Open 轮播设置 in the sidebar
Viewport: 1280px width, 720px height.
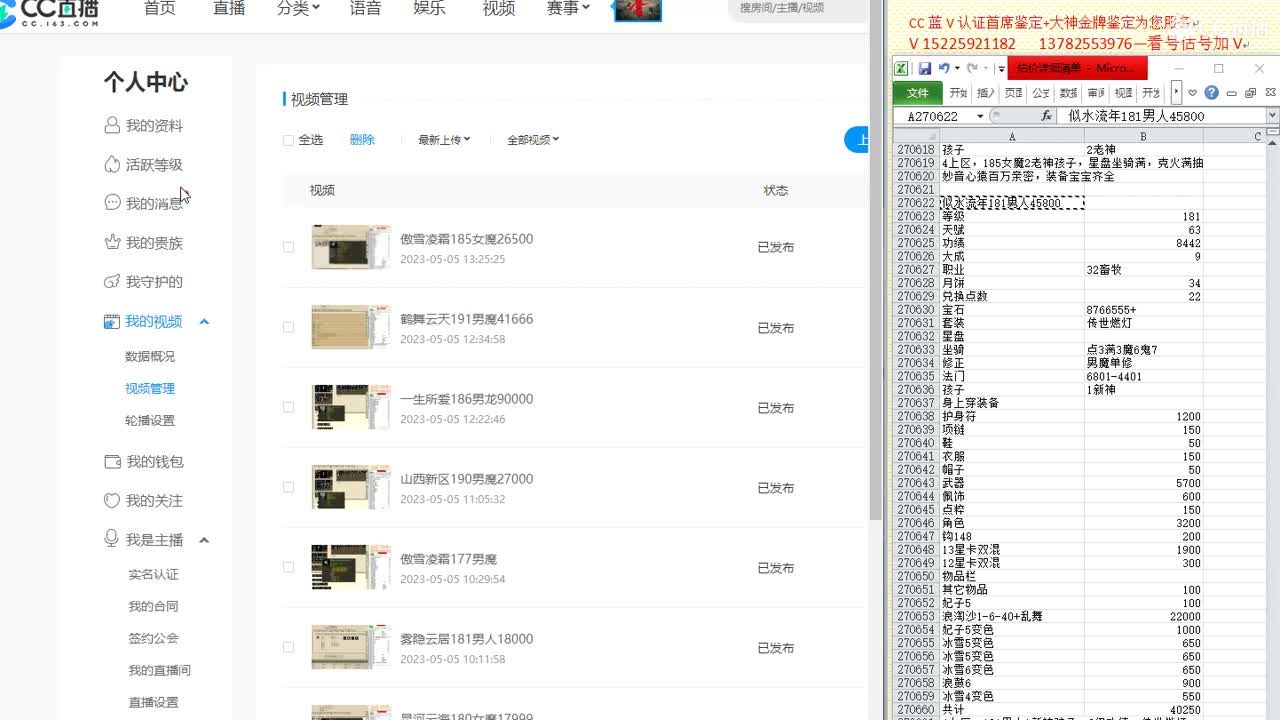click(x=150, y=420)
